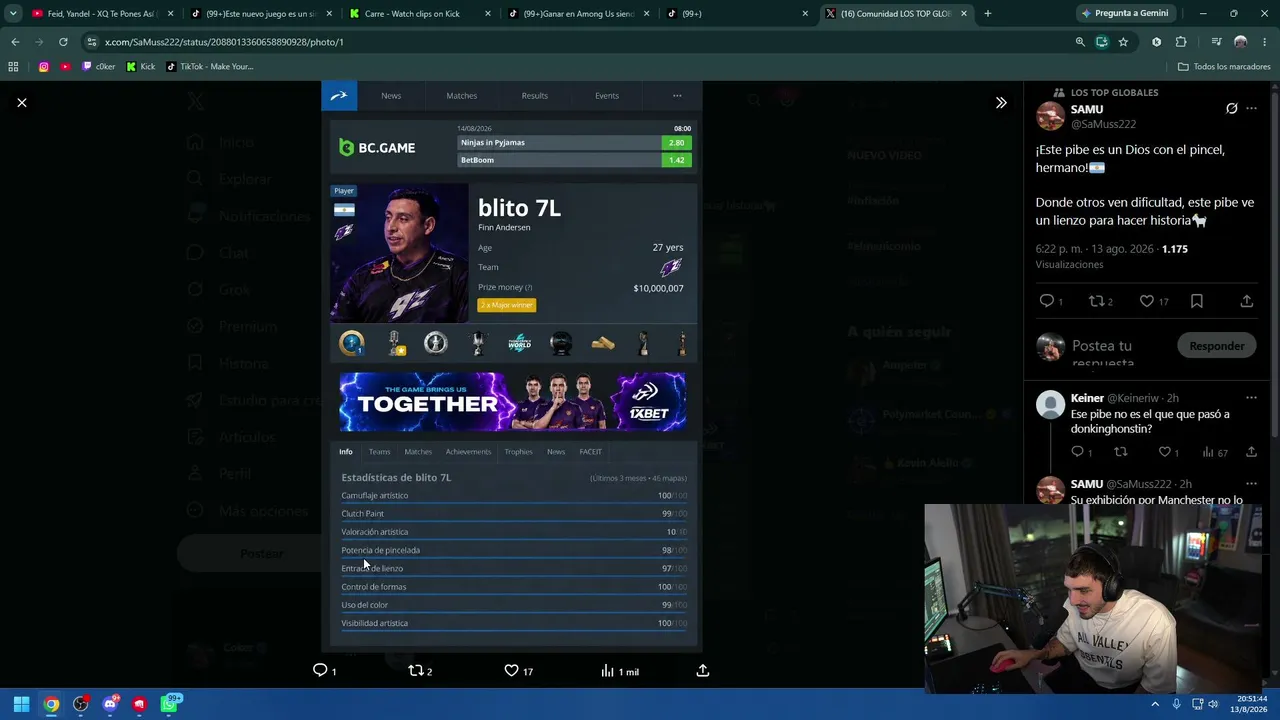The image size is (1280, 720).
Task: Open the 'Todos los marcadores' folder
Action: pos(1225,67)
